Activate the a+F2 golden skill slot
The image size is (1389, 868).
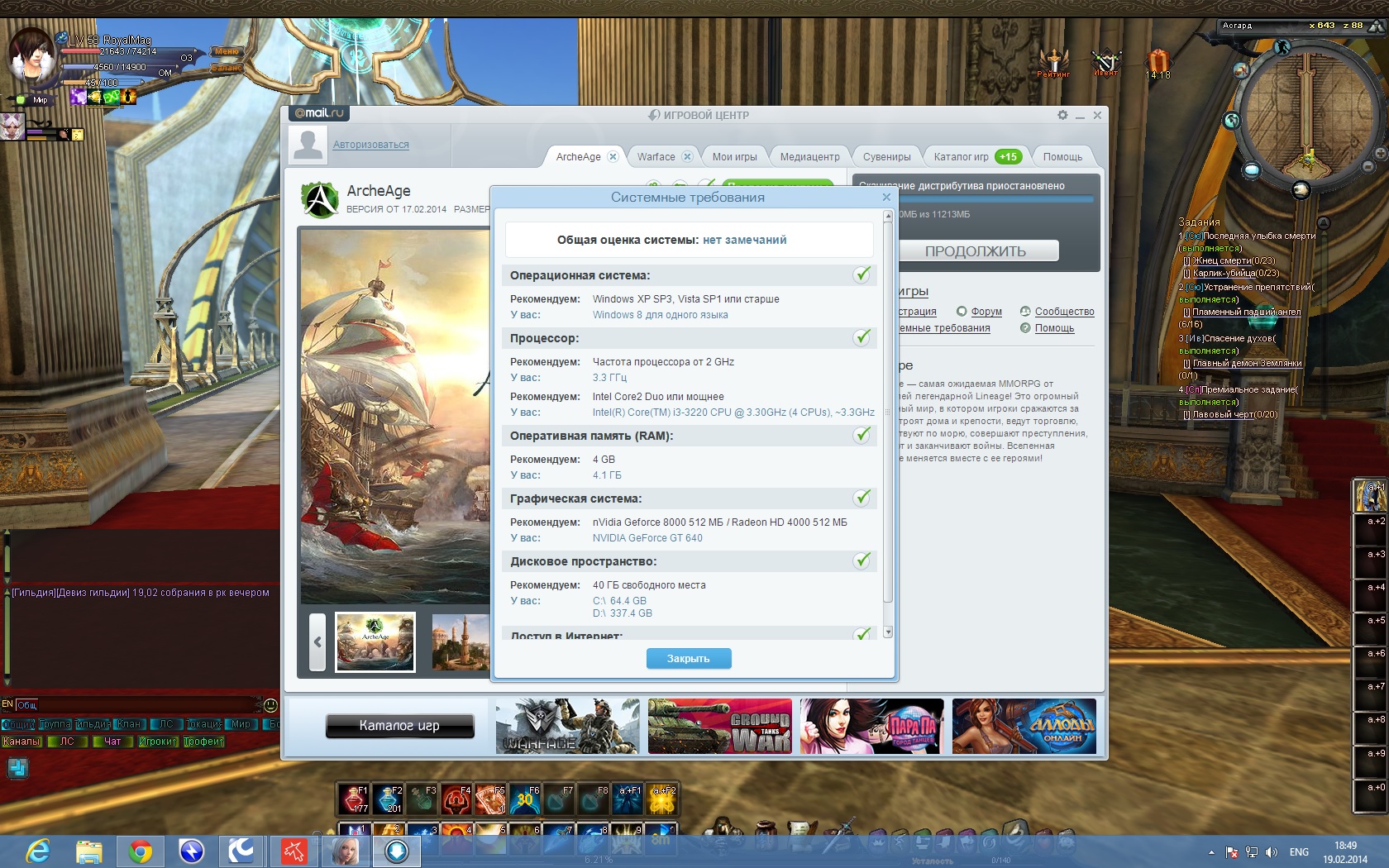click(x=661, y=799)
